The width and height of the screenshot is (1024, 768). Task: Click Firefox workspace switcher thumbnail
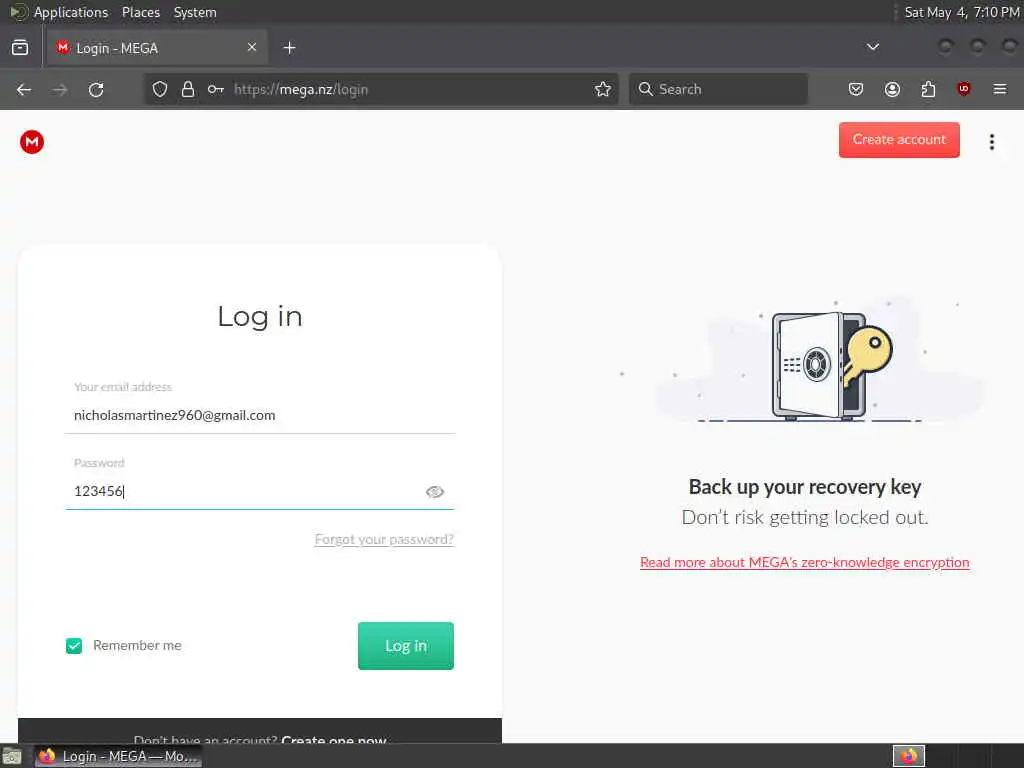(908, 756)
